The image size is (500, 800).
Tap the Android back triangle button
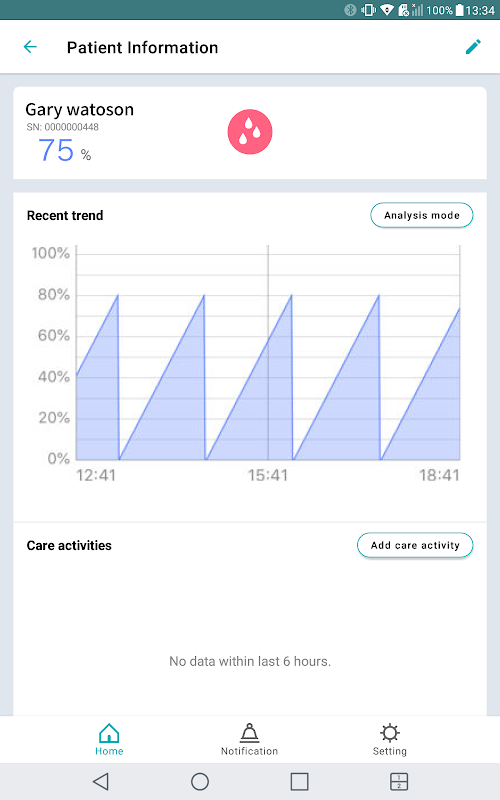pos(101,781)
